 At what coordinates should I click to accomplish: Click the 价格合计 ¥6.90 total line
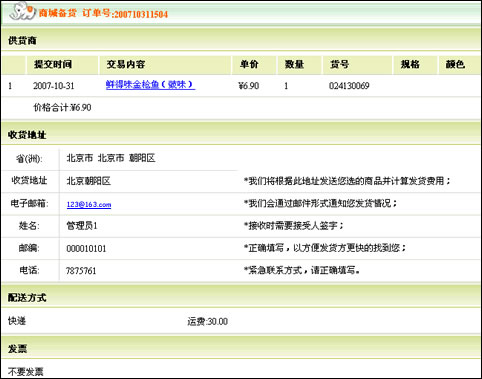tap(62, 107)
